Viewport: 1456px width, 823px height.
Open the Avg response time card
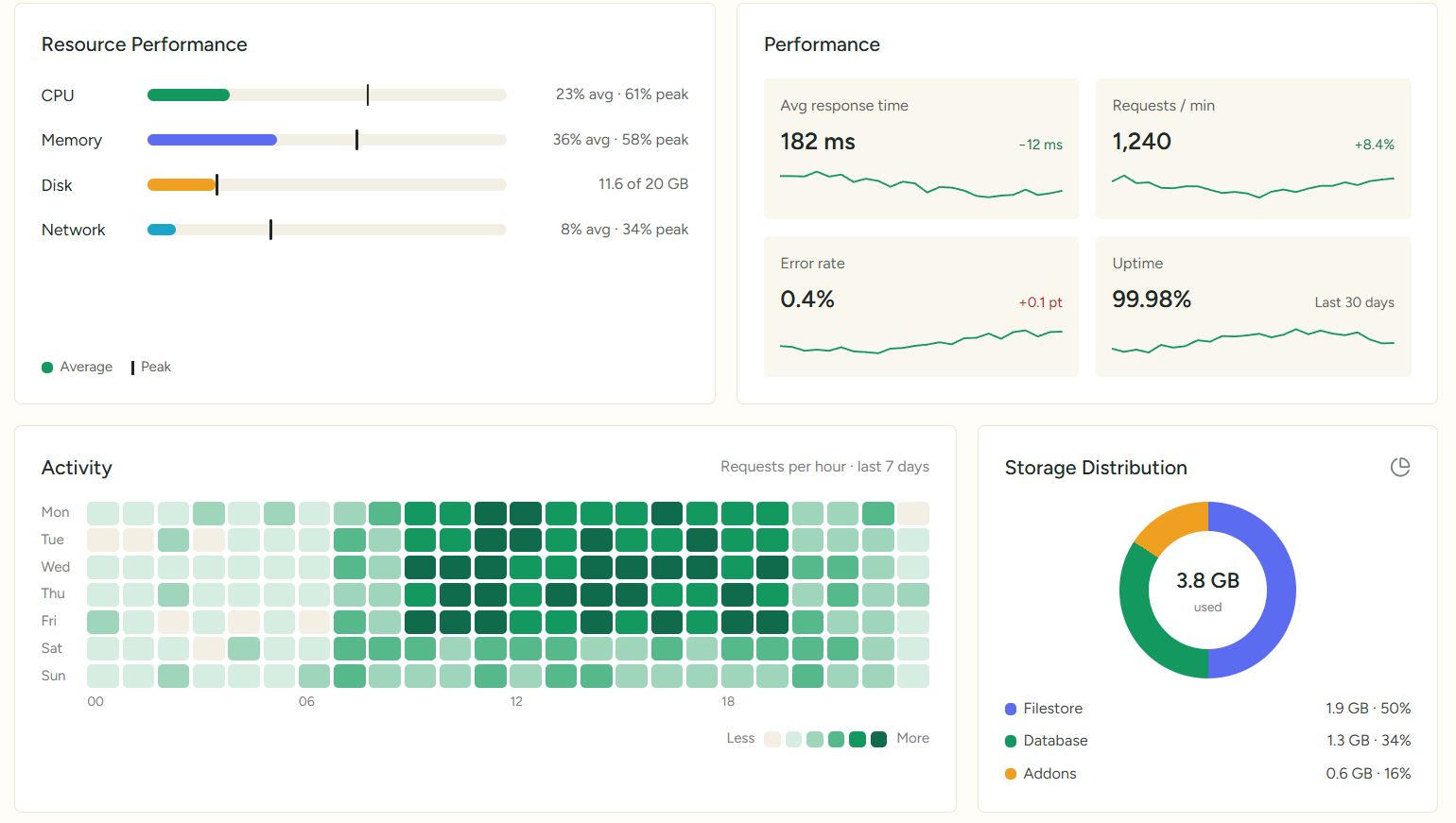pos(921,148)
